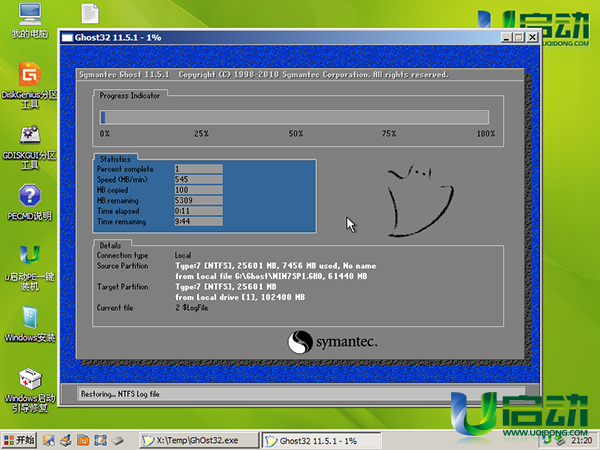Maximize the Ghost32 window
The image size is (600, 450).
click(x=519, y=38)
